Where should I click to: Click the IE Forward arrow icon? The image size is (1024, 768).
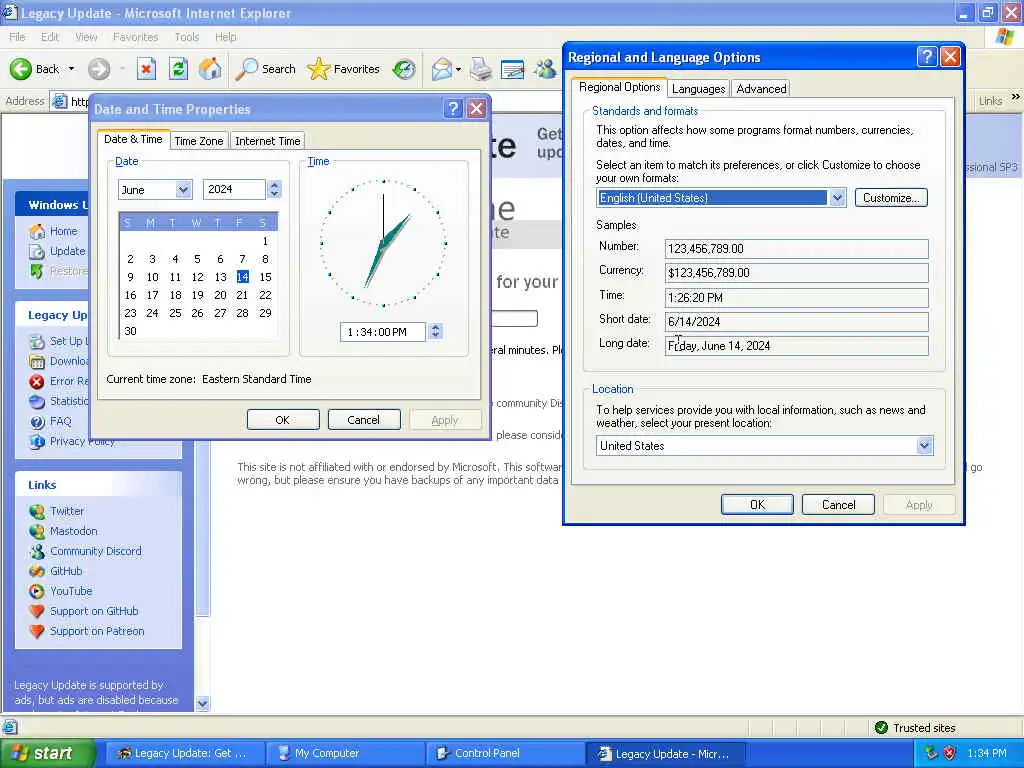99,69
